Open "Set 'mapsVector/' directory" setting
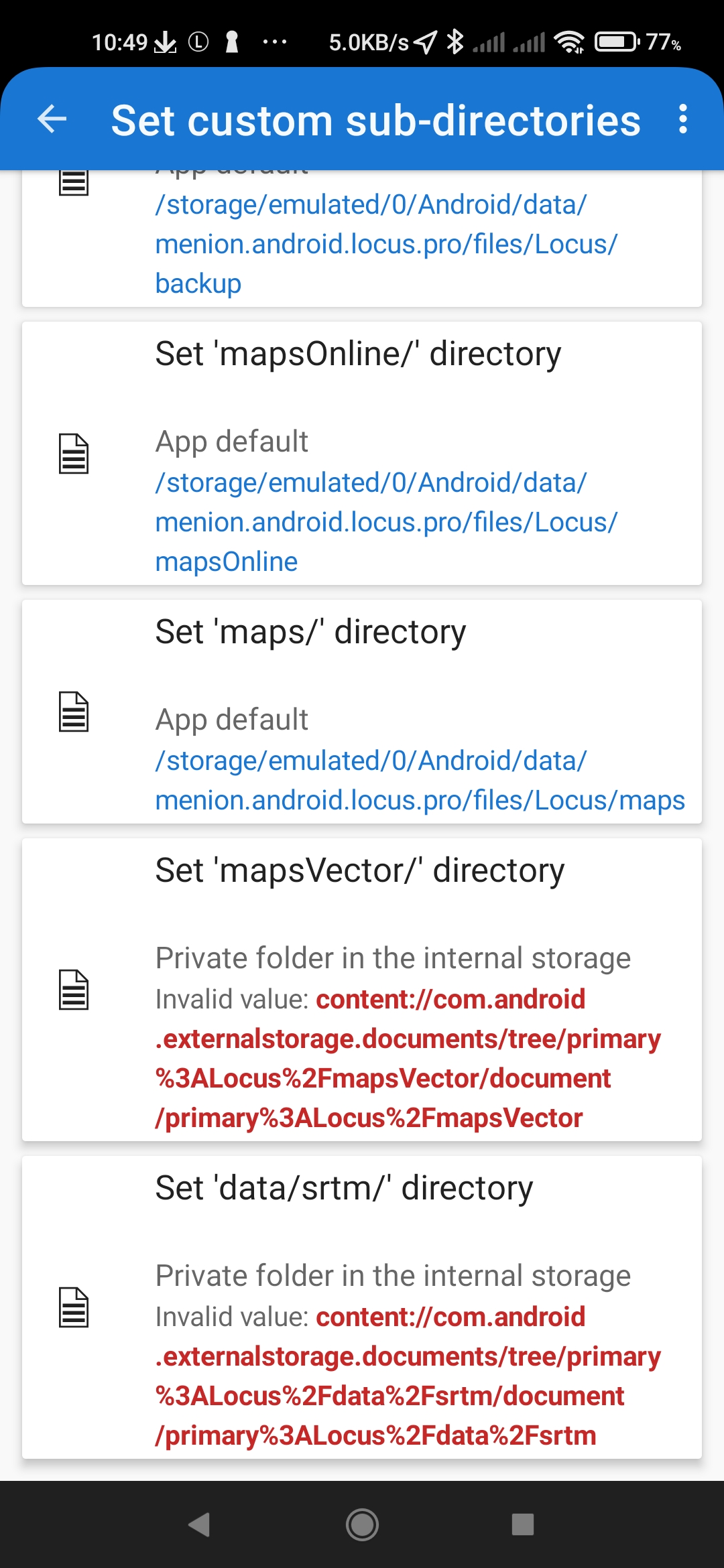 (x=360, y=870)
